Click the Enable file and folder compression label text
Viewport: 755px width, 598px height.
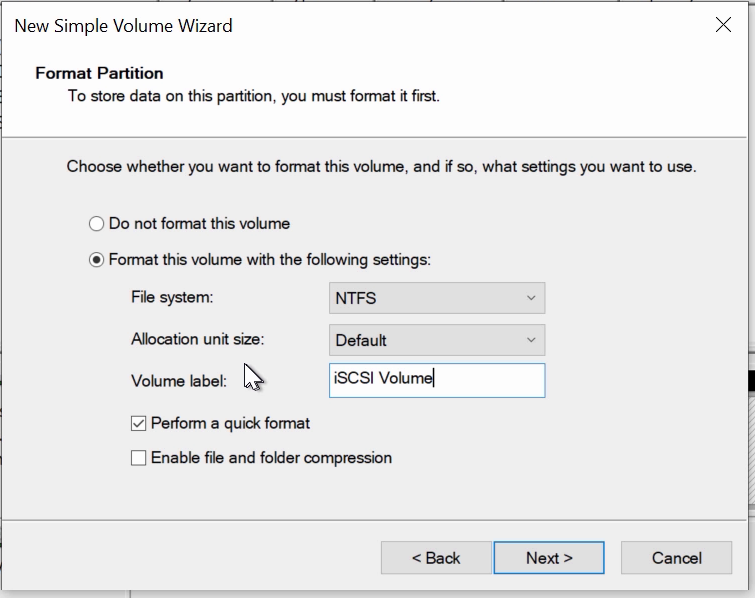(271, 457)
